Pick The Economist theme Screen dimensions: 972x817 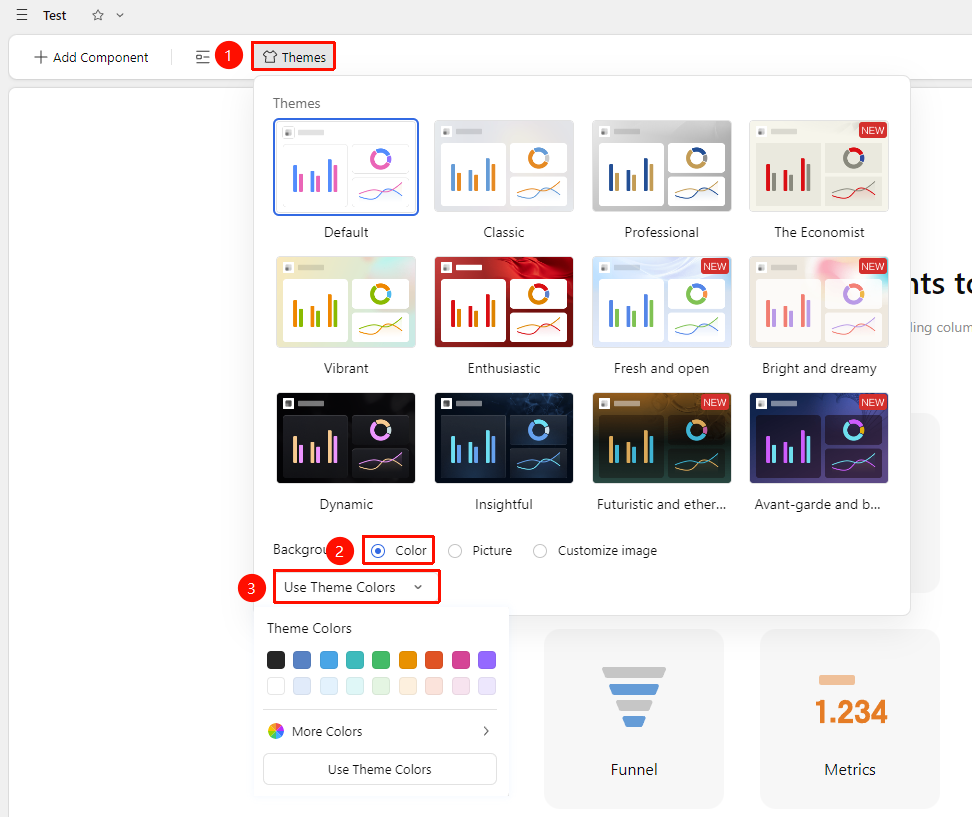pyautogui.click(x=819, y=166)
